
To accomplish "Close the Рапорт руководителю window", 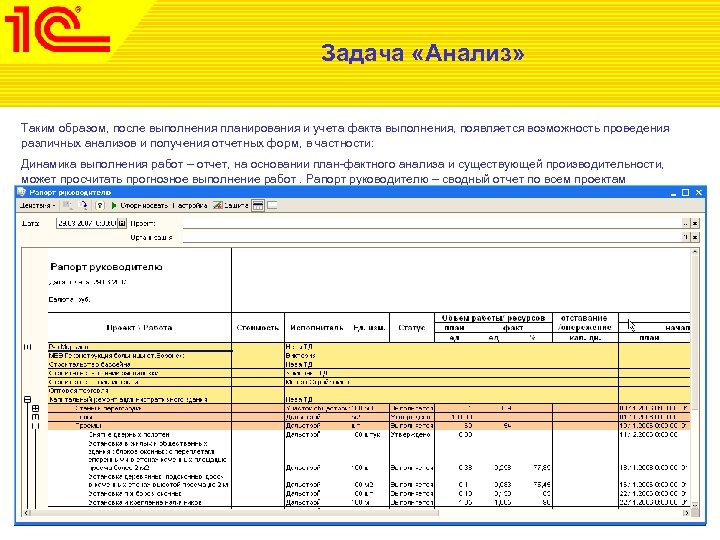I will click(698, 192).
